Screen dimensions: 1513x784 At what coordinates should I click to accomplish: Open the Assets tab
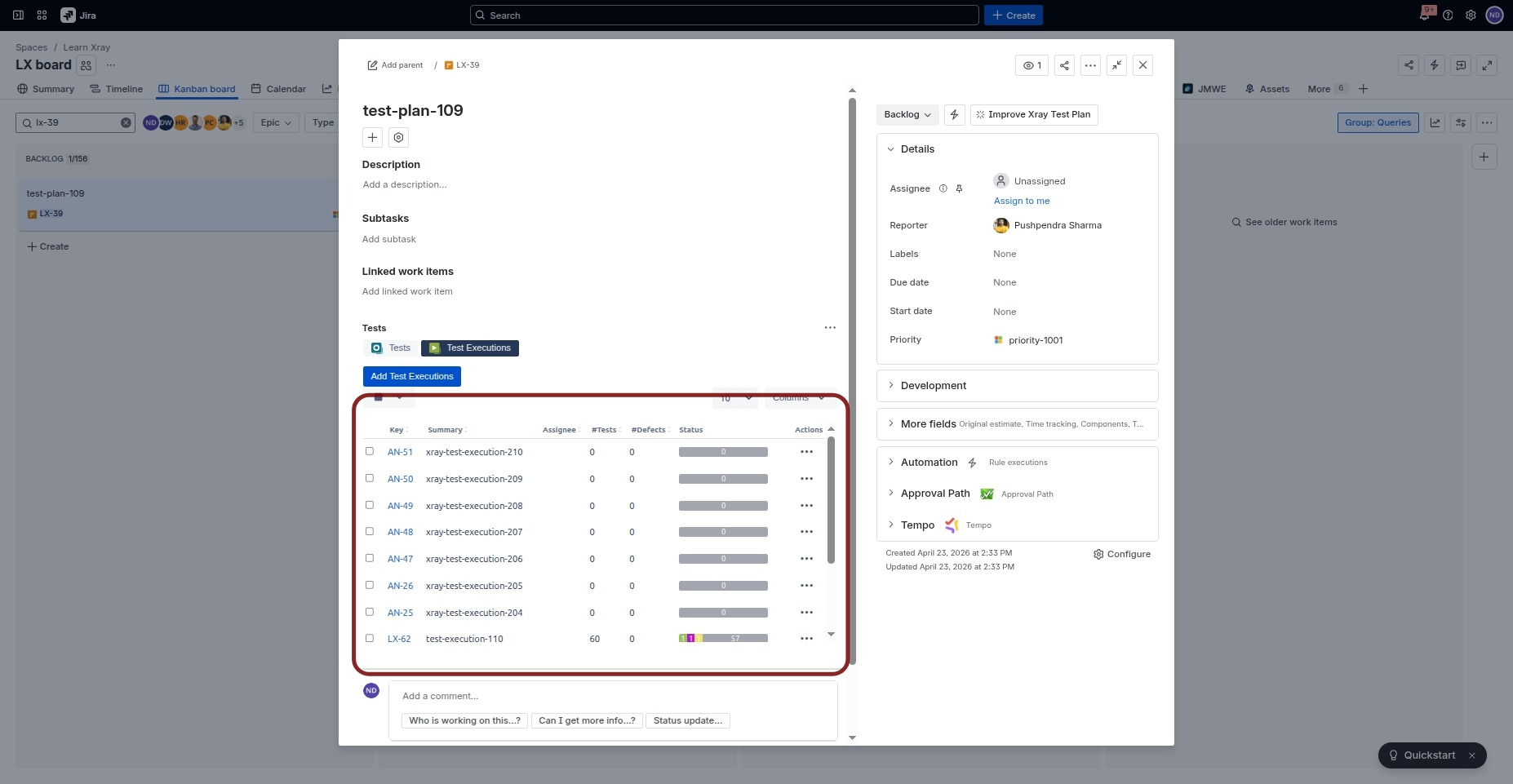(x=1267, y=89)
